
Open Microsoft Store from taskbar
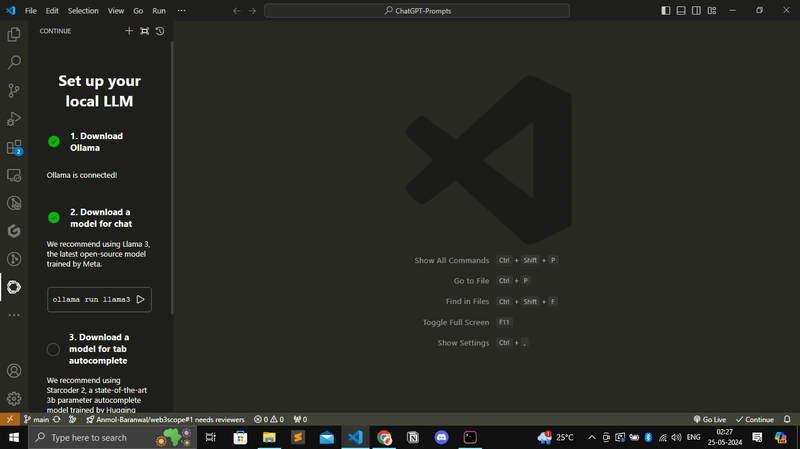click(x=240, y=437)
